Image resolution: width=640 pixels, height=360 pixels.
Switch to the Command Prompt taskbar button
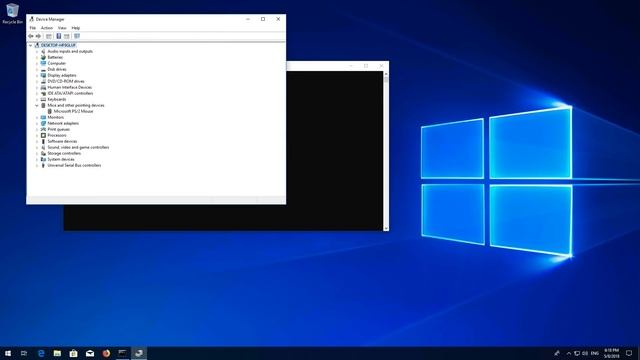tap(122, 353)
